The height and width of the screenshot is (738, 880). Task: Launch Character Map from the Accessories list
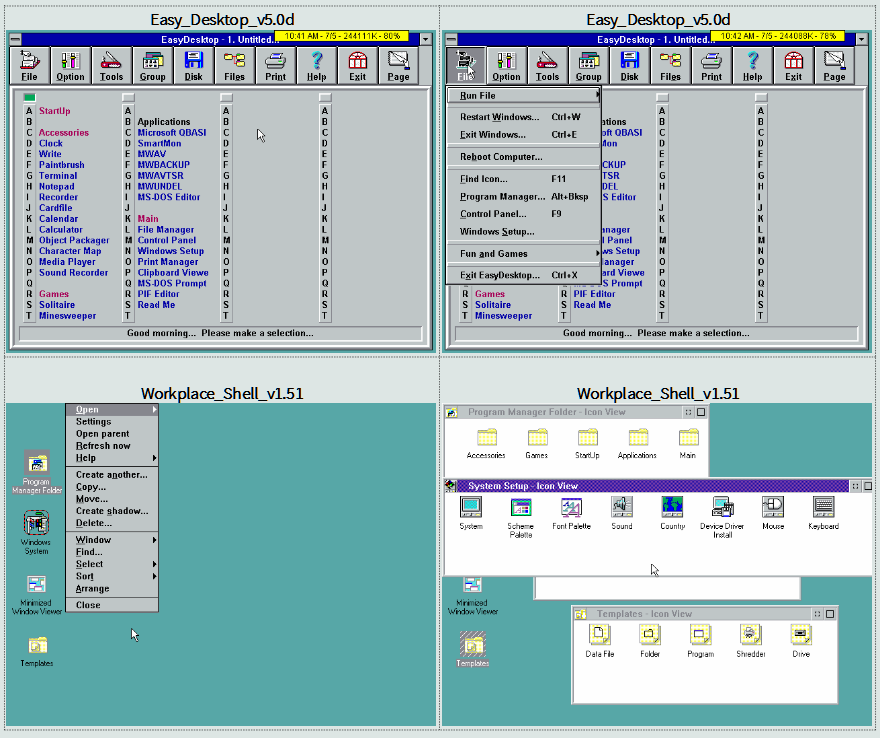coord(70,251)
